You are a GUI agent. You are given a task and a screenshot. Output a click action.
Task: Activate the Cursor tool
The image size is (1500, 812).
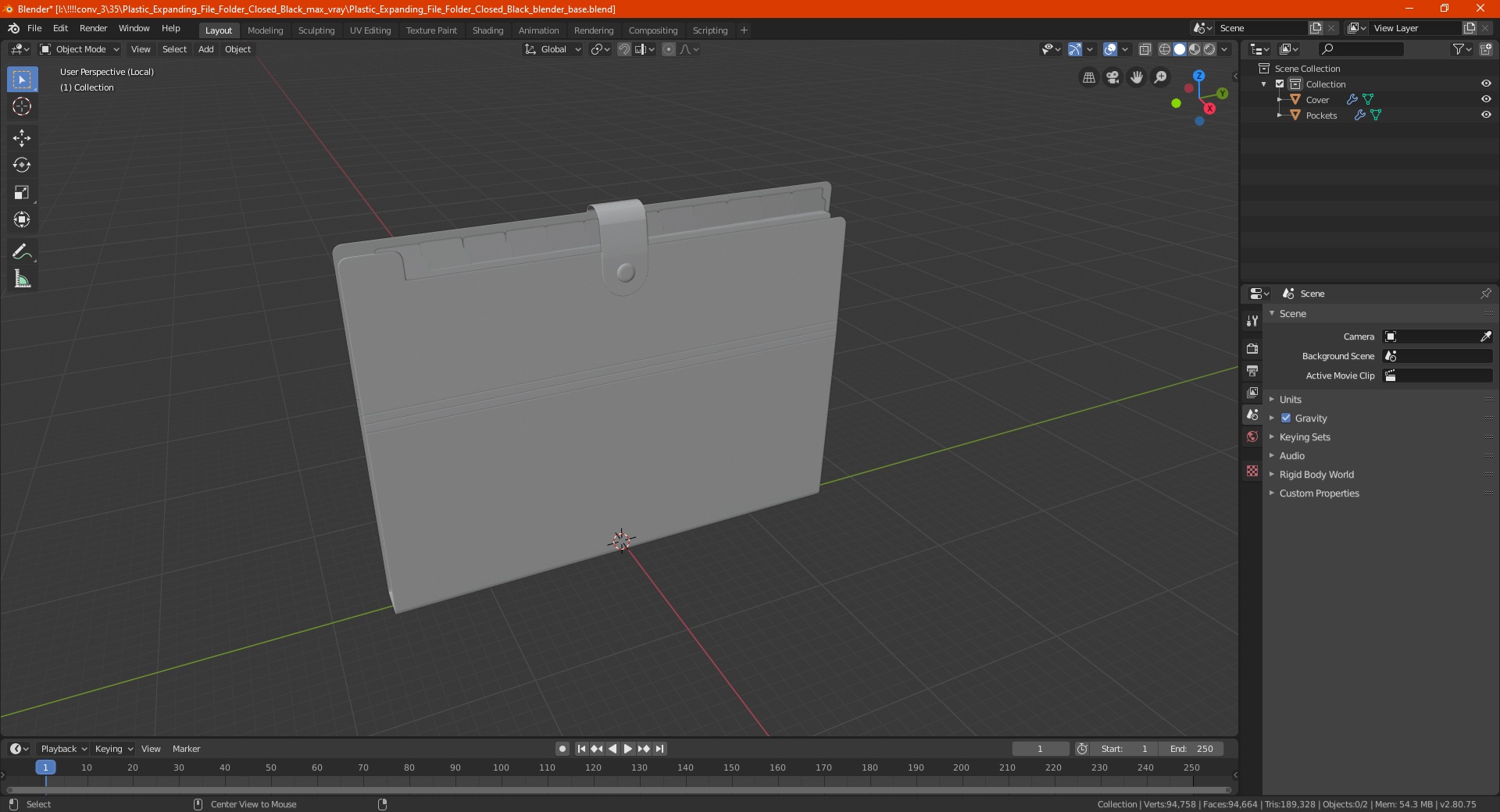click(22, 106)
